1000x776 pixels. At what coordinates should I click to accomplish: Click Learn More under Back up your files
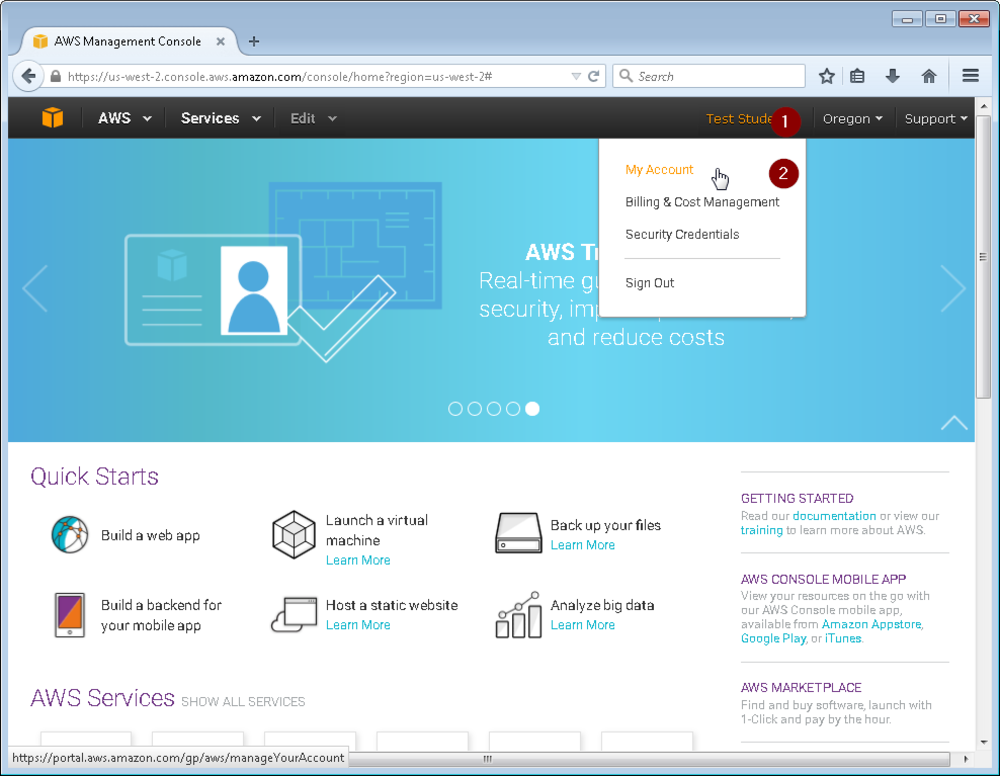click(x=582, y=545)
